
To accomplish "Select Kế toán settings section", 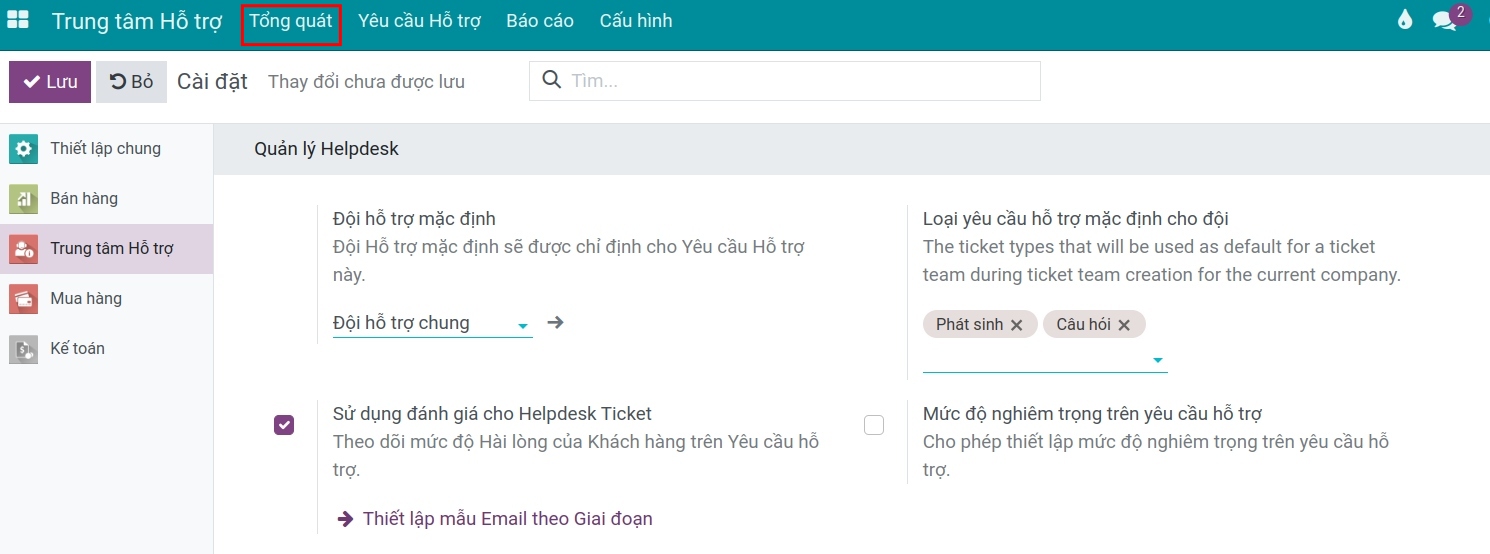I will [x=106, y=349].
